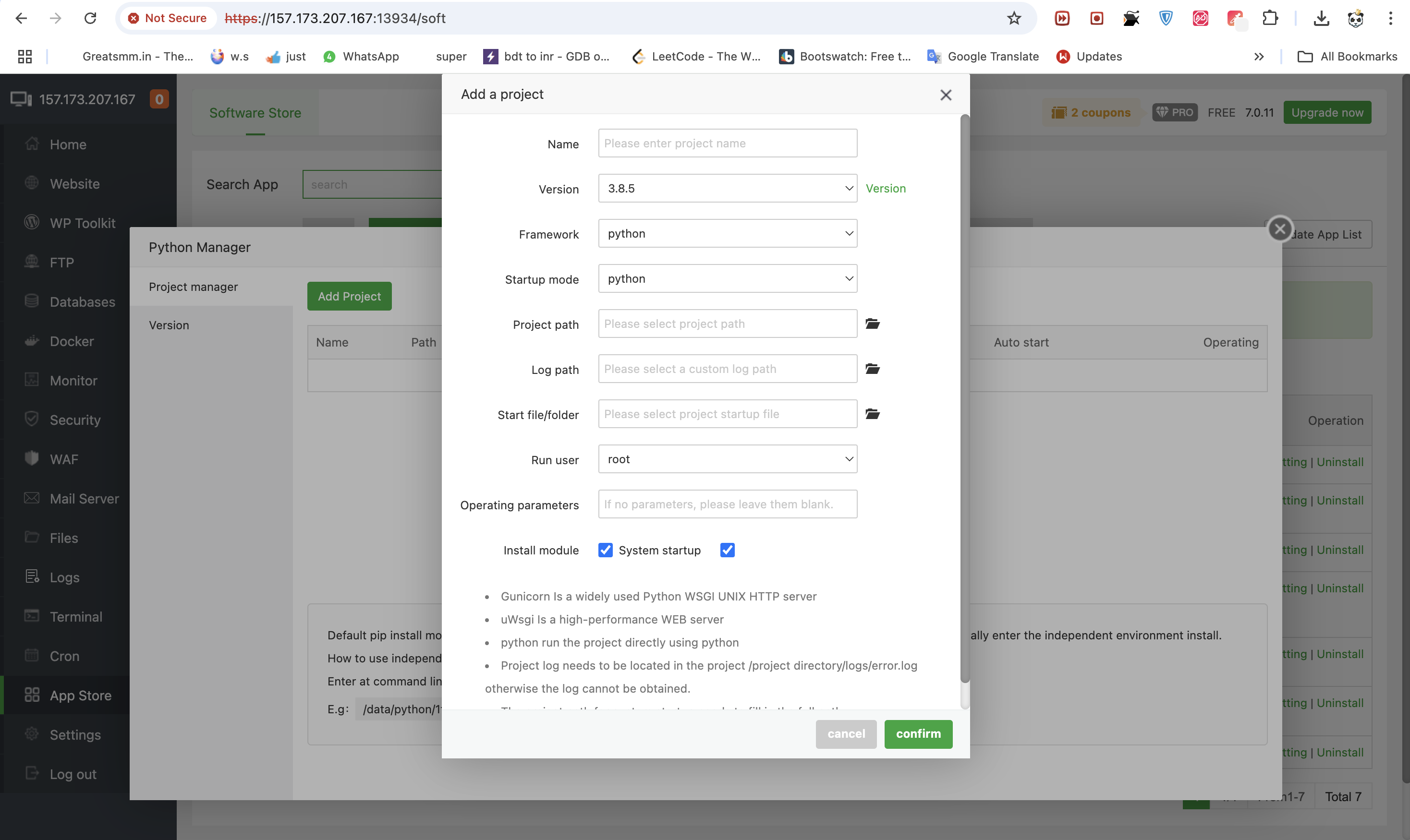This screenshot has height=840, width=1410.
Task: Reload the page with the refresh icon
Action: point(90,18)
